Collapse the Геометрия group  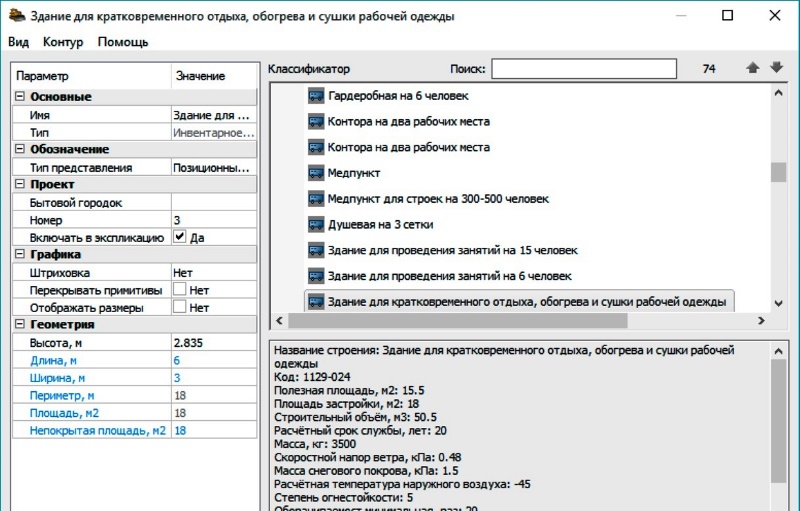coord(19,323)
